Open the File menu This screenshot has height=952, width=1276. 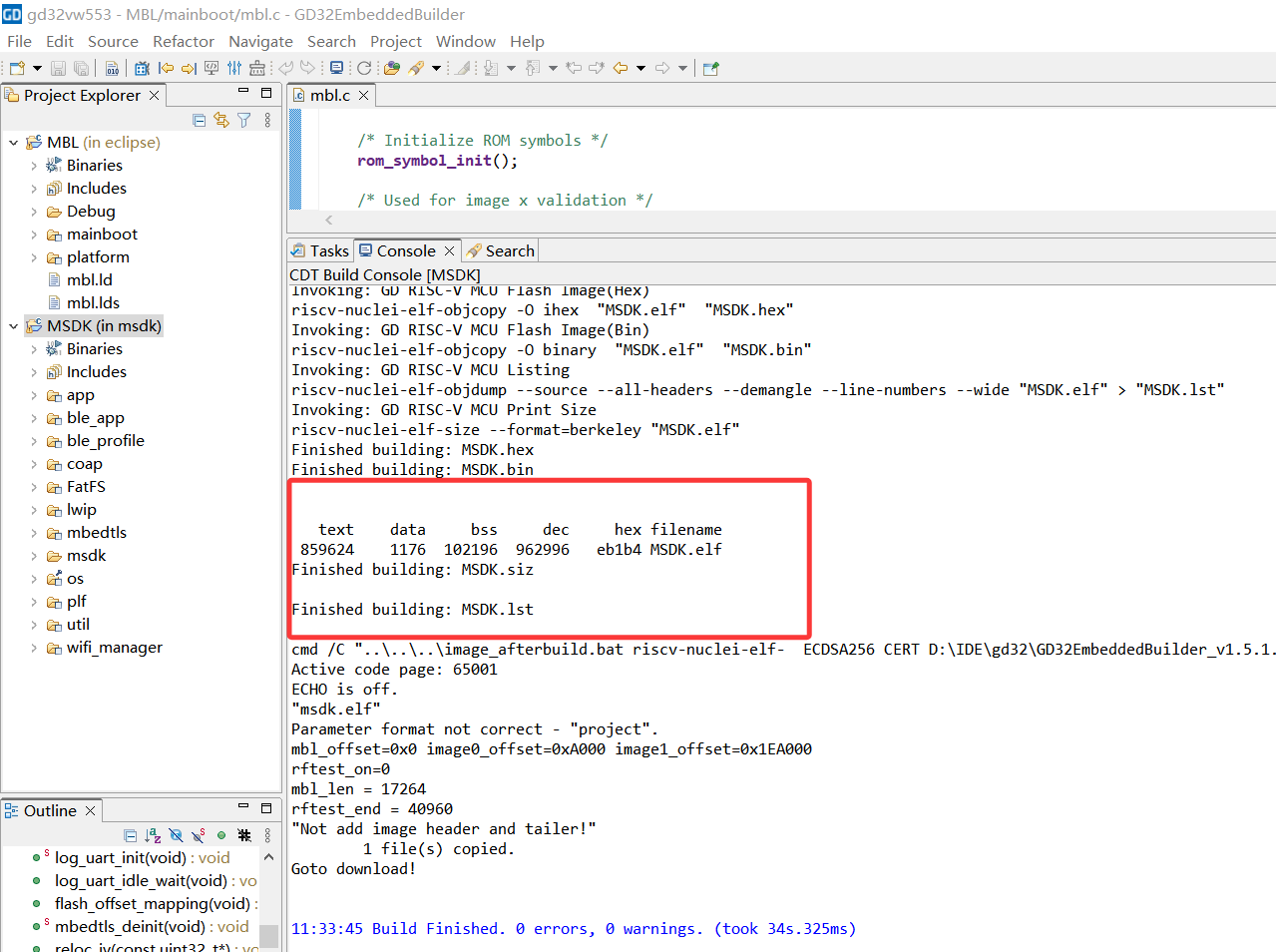[19, 41]
